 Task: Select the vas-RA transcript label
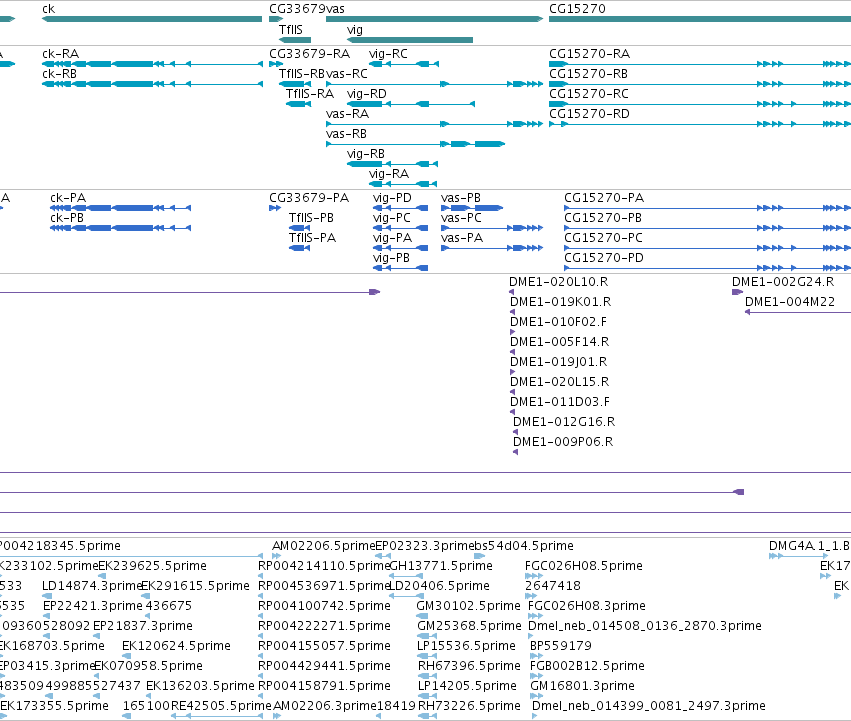[x=347, y=114]
